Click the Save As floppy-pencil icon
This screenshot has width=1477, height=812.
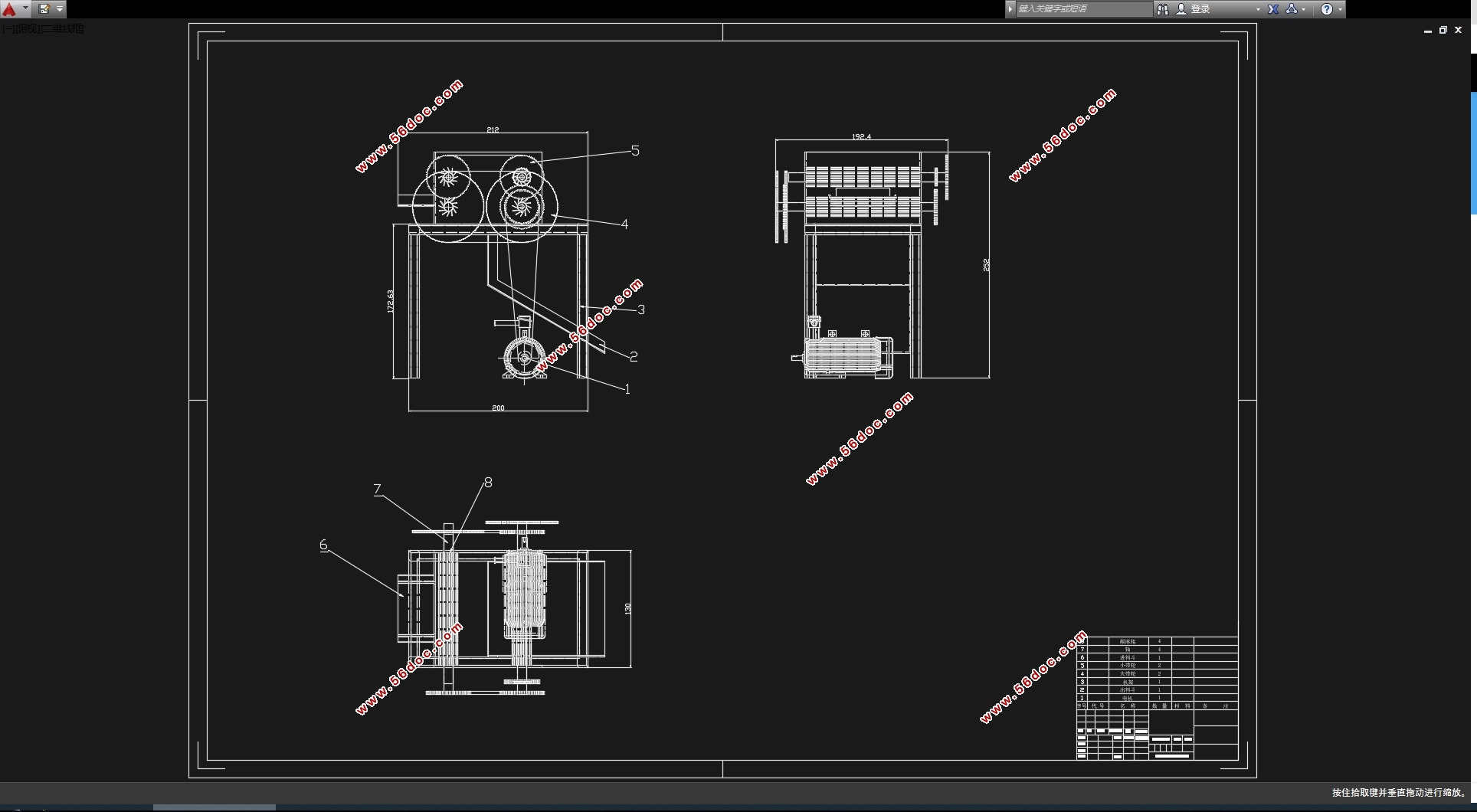tap(44, 9)
